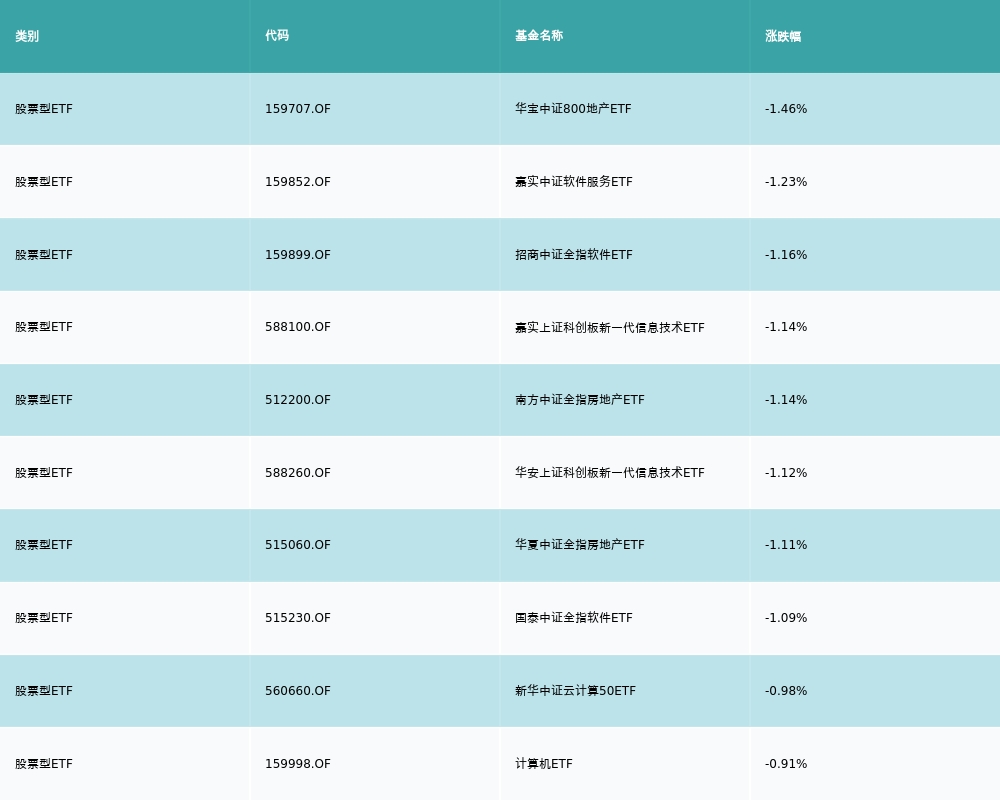The image size is (1000, 800).
Task: Click -1.14% in the 512200.OF row
Action: 786,400
